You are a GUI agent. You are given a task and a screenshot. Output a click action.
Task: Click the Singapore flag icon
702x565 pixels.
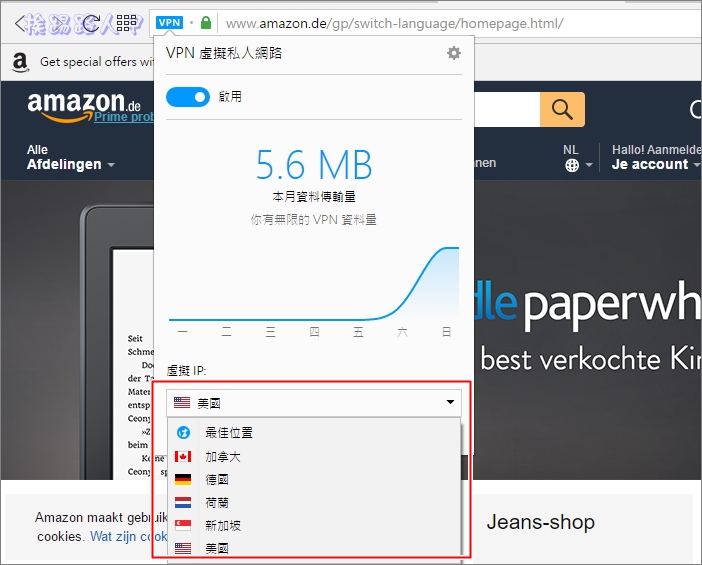tap(183, 525)
